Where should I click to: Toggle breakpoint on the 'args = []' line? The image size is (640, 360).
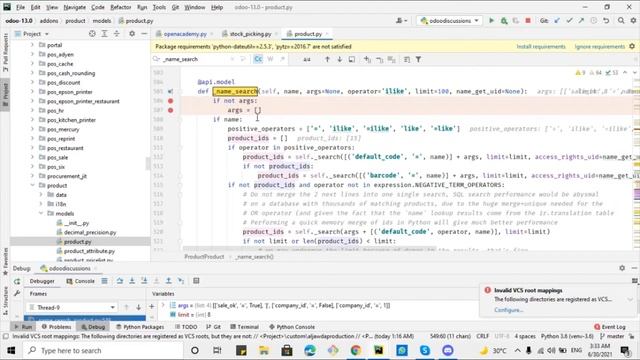click(171, 110)
